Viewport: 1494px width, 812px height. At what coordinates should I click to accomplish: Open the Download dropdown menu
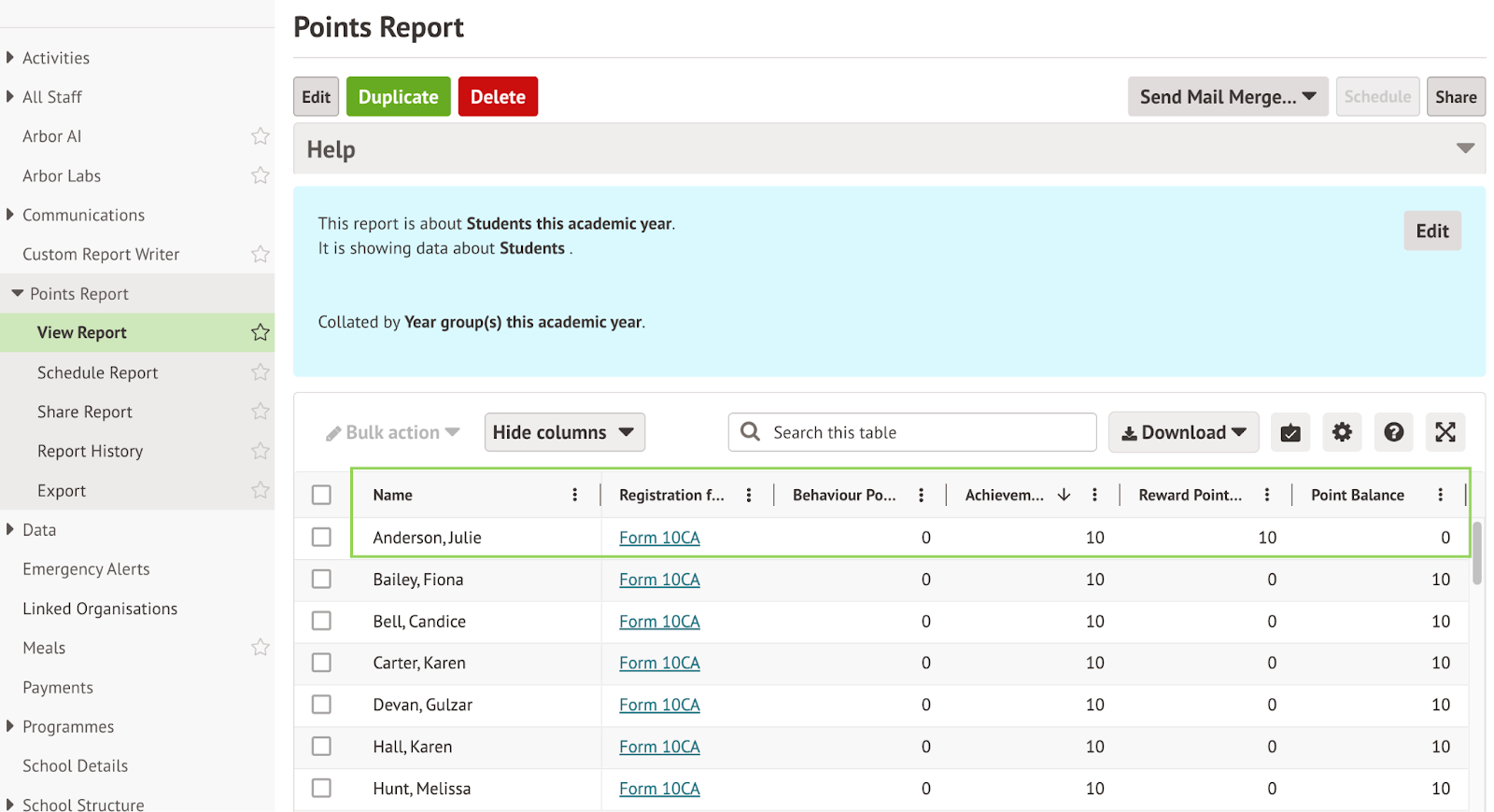click(x=1183, y=432)
